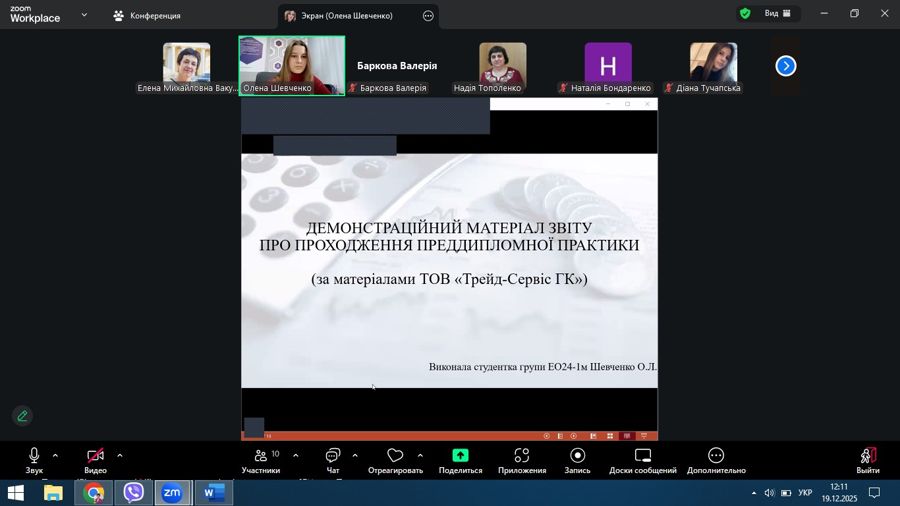900x506 pixels.
Task: Expand audio options arrow next to Звук
Action: (55, 456)
